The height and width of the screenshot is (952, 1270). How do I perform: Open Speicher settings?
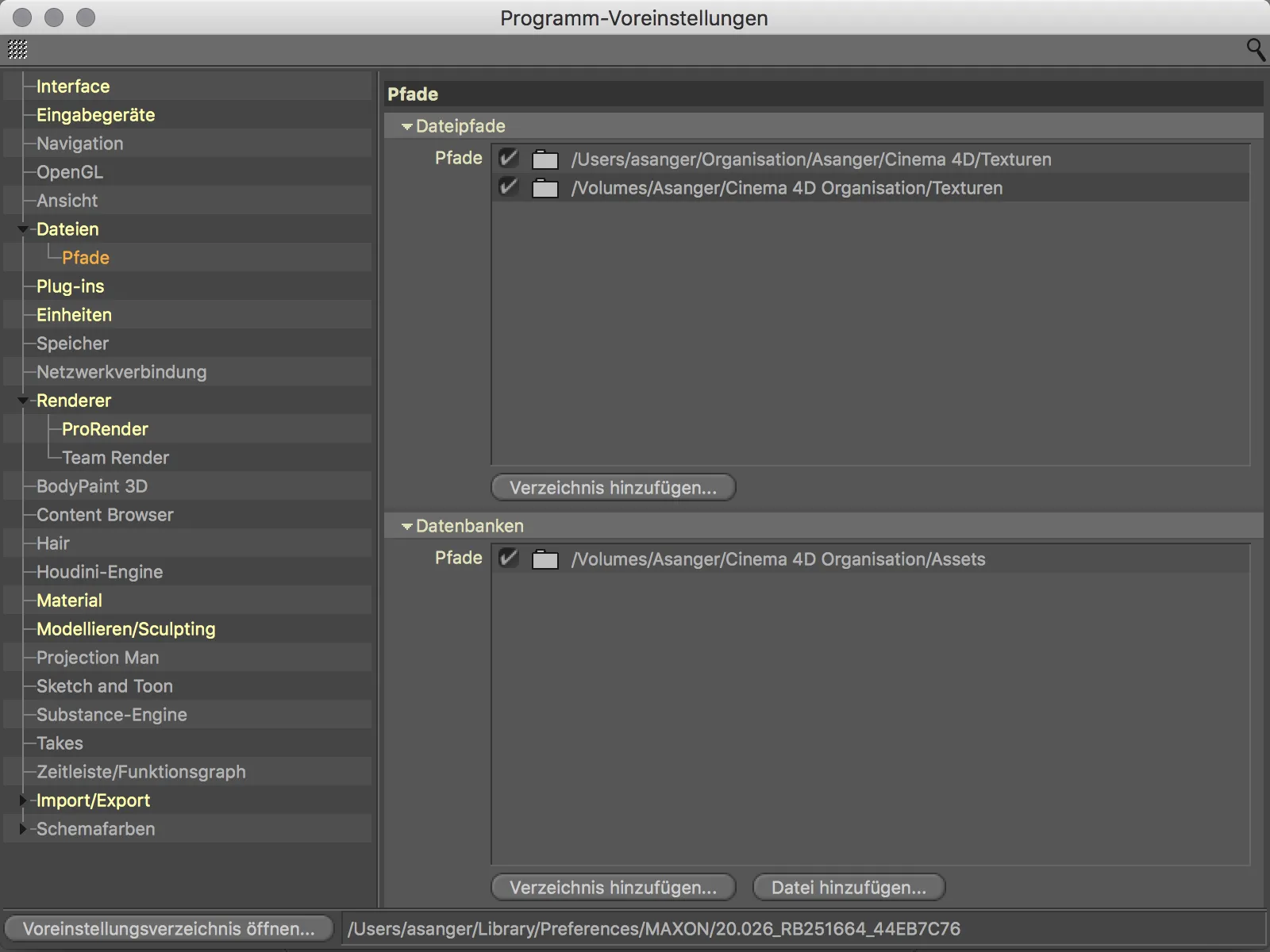[72, 344]
